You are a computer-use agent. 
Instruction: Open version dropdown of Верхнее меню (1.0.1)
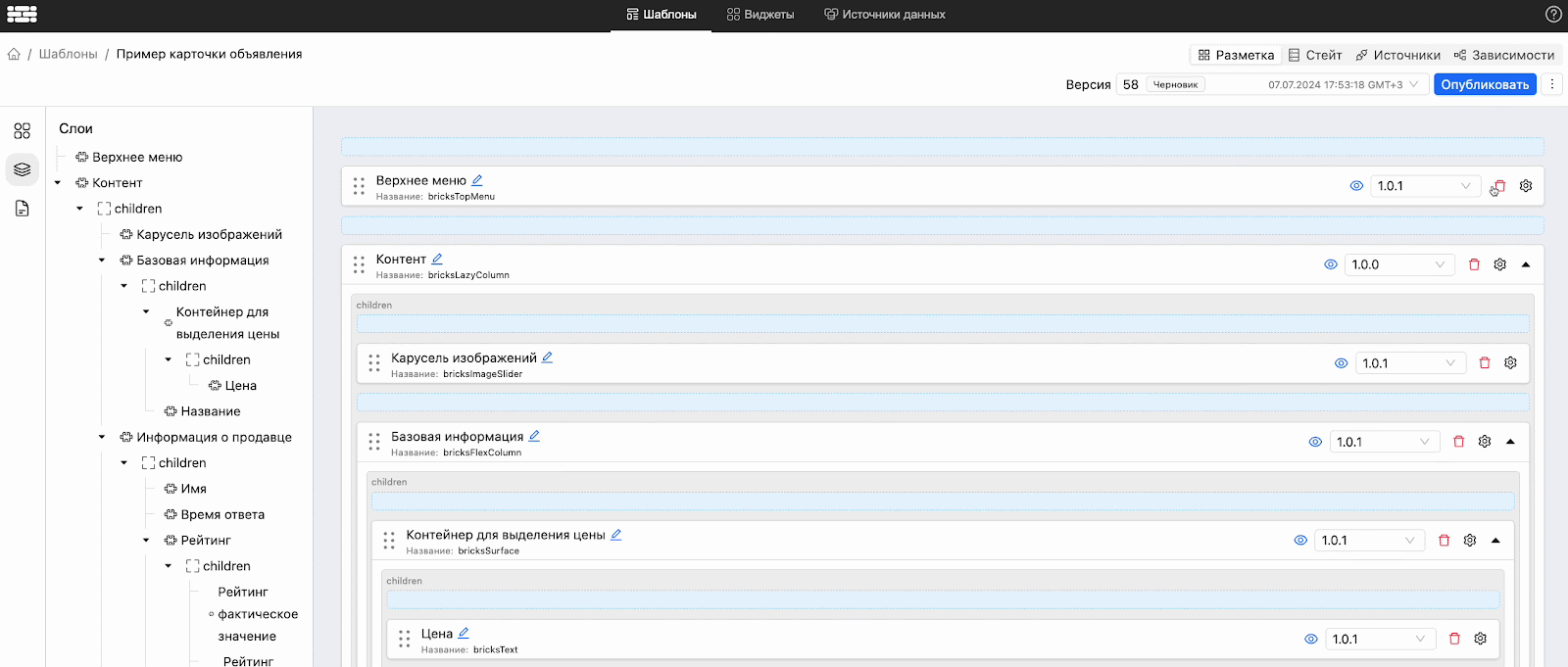tap(1425, 186)
